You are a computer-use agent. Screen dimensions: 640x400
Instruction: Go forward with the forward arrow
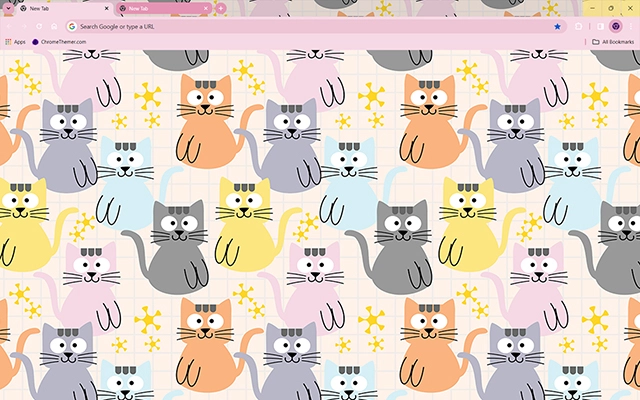point(24,27)
